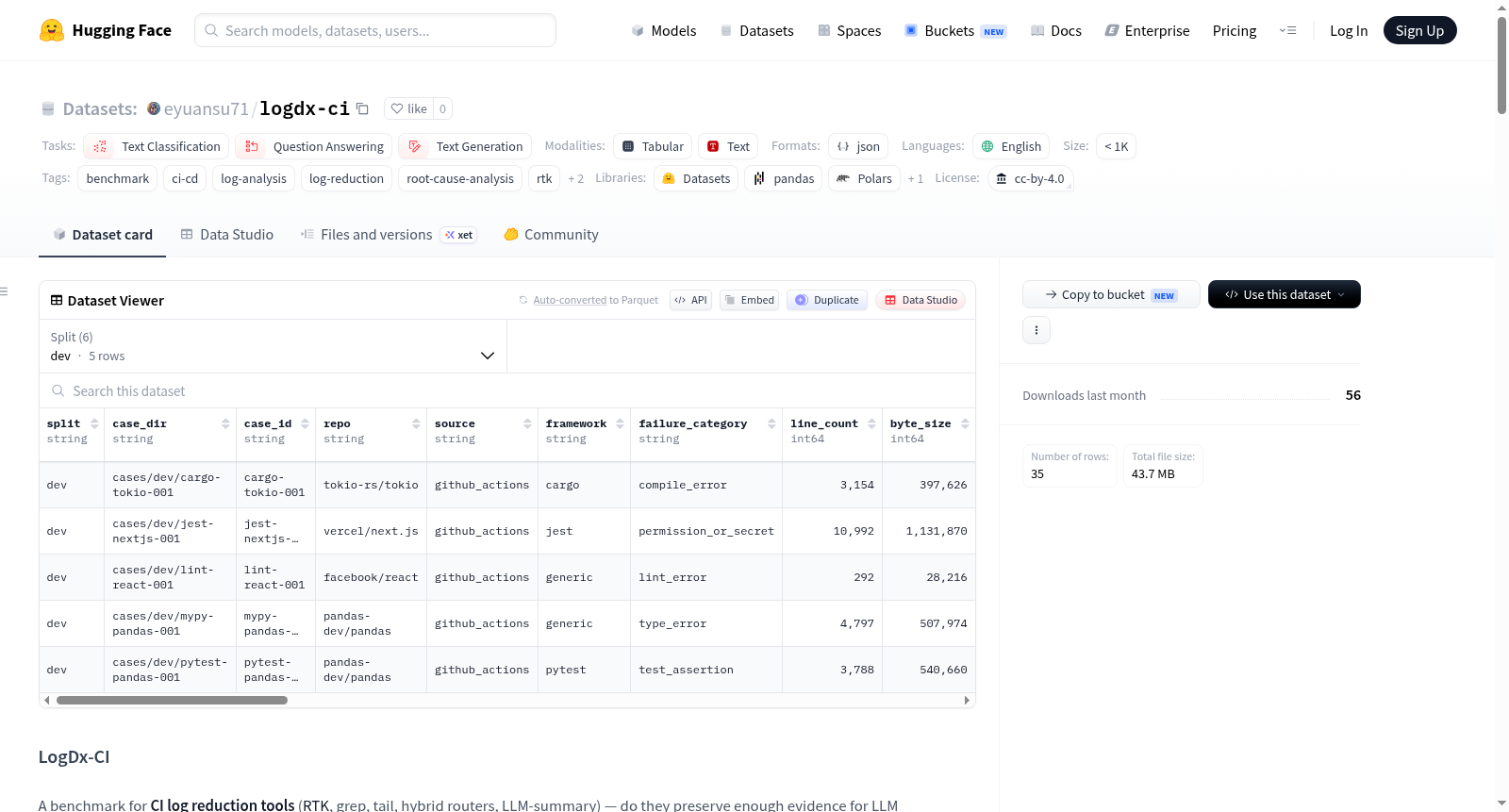This screenshot has height=812, width=1509.
Task: Expand the header more-navigation menu
Action: (x=1287, y=30)
